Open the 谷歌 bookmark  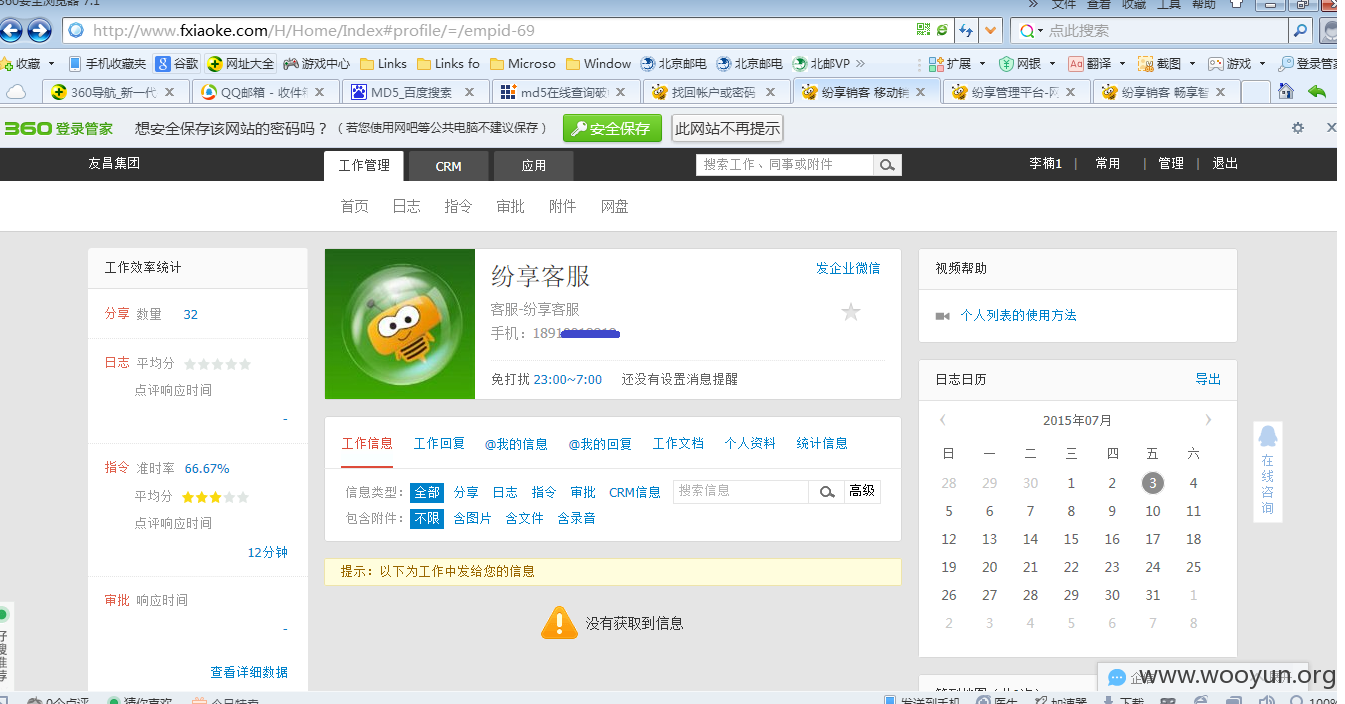pos(177,63)
